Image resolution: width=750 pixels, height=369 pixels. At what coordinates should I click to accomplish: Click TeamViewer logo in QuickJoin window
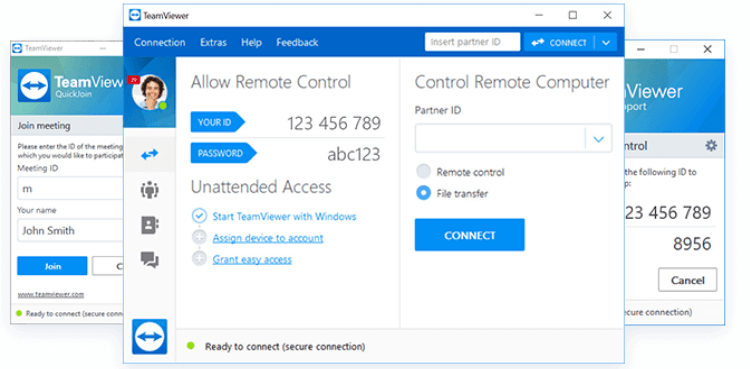[x=34, y=85]
